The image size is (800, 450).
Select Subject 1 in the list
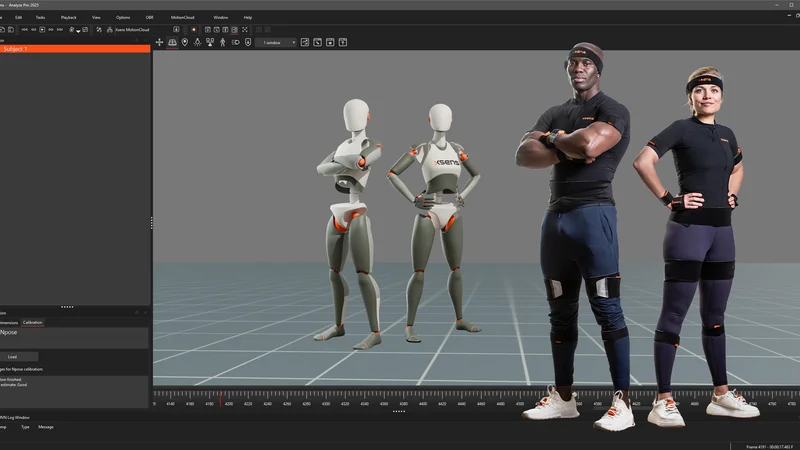pyautogui.click(x=75, y=49)
